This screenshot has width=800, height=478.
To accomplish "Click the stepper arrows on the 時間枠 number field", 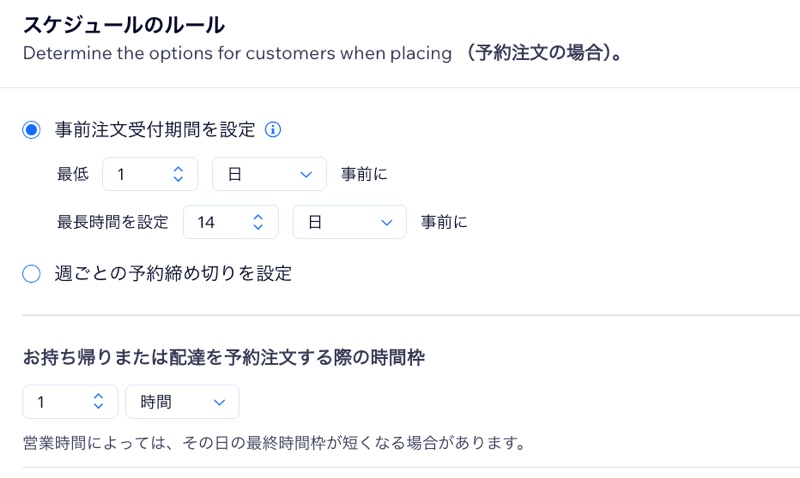I will point(98,402).
